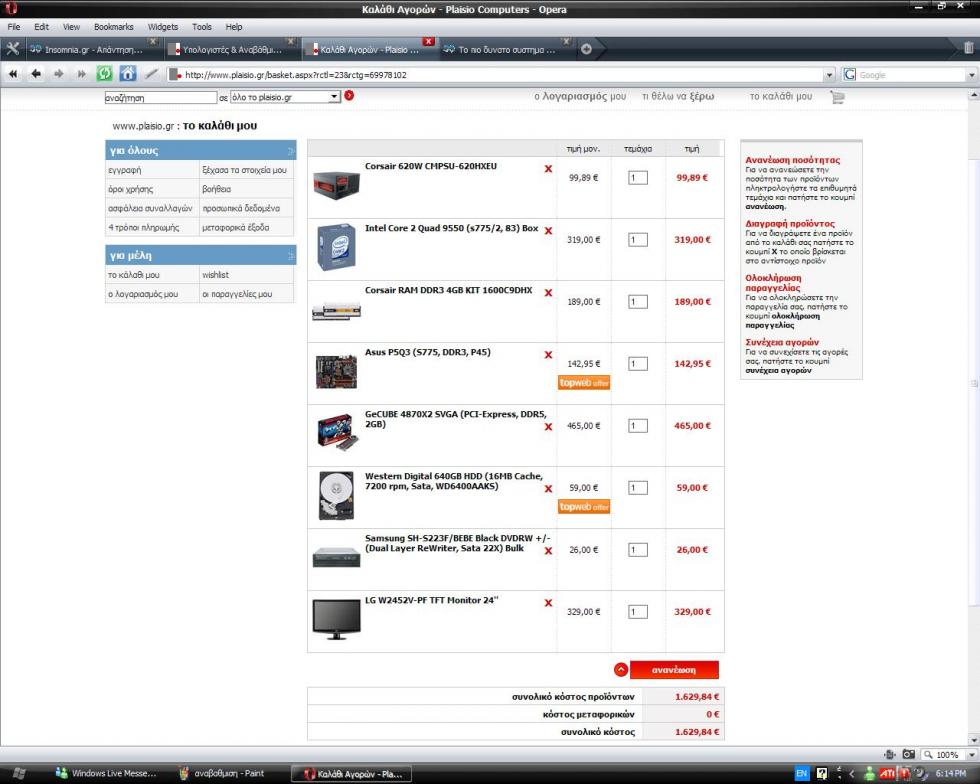Go back with the back arrow
This screenshot has height=784, width=980.
pyautogui.click(x=36, y=74)
